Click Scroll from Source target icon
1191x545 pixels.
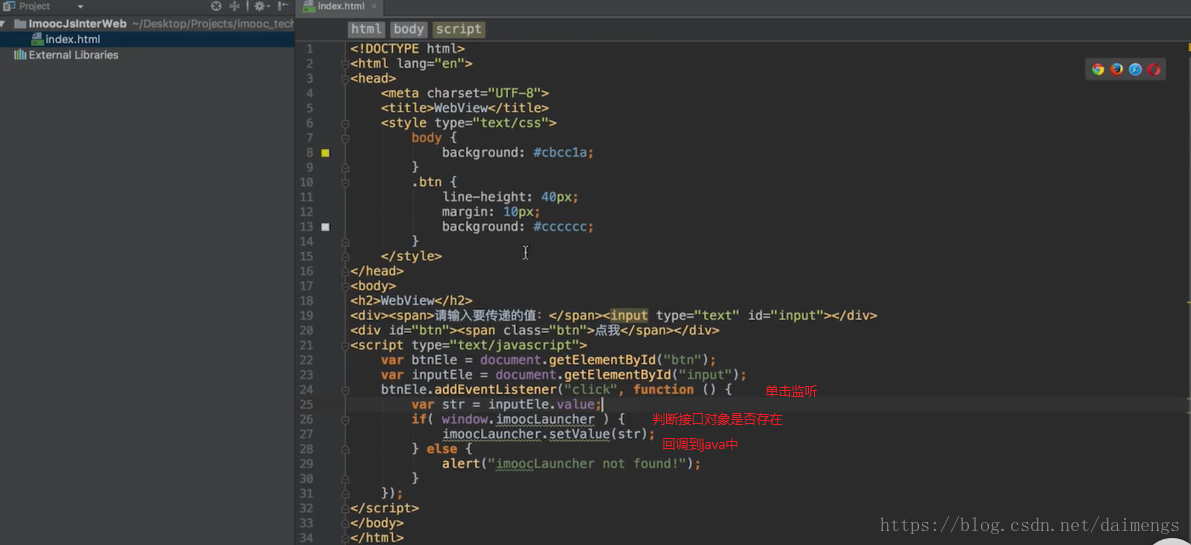tap(216, 6)
